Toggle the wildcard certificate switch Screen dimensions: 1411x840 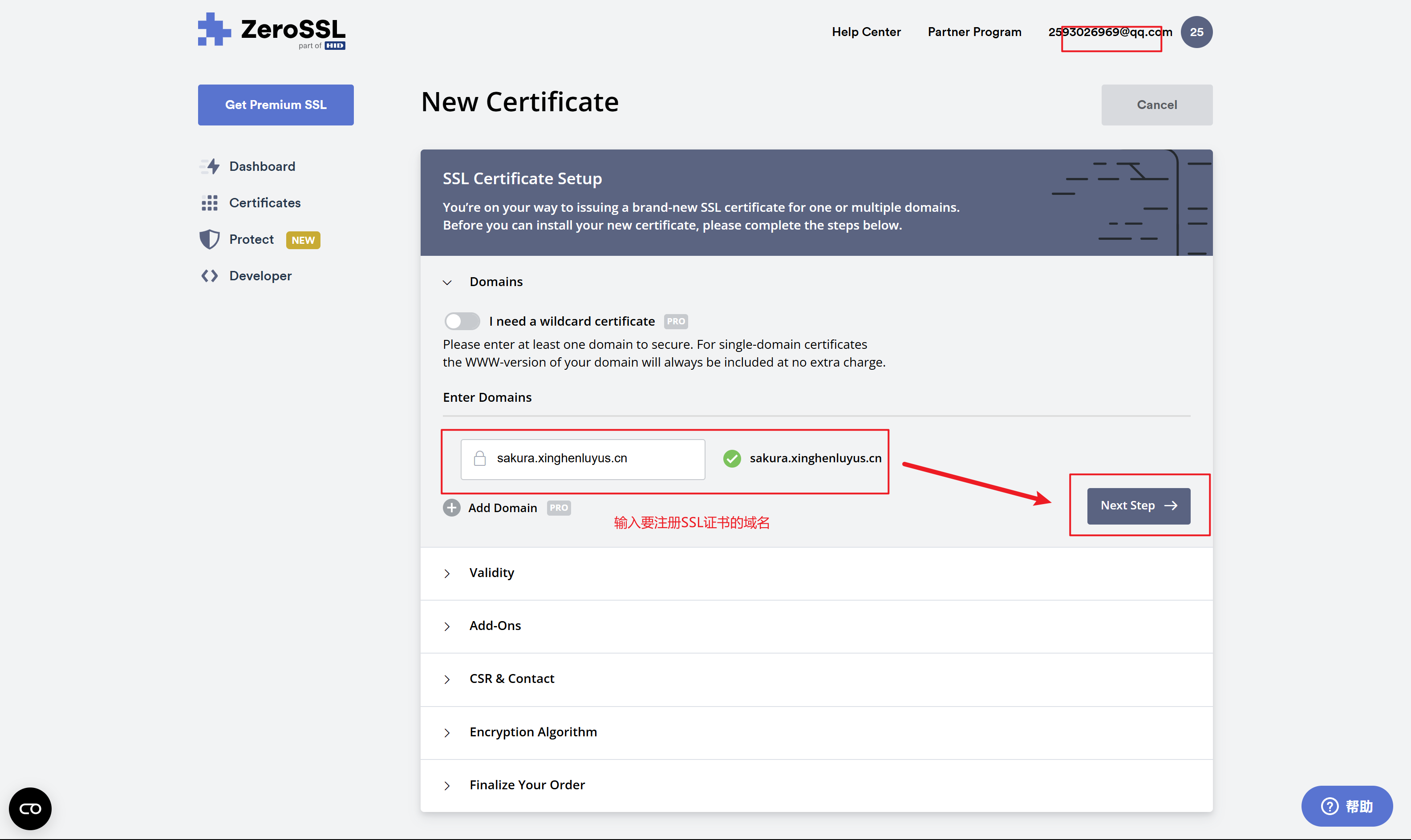462,322
